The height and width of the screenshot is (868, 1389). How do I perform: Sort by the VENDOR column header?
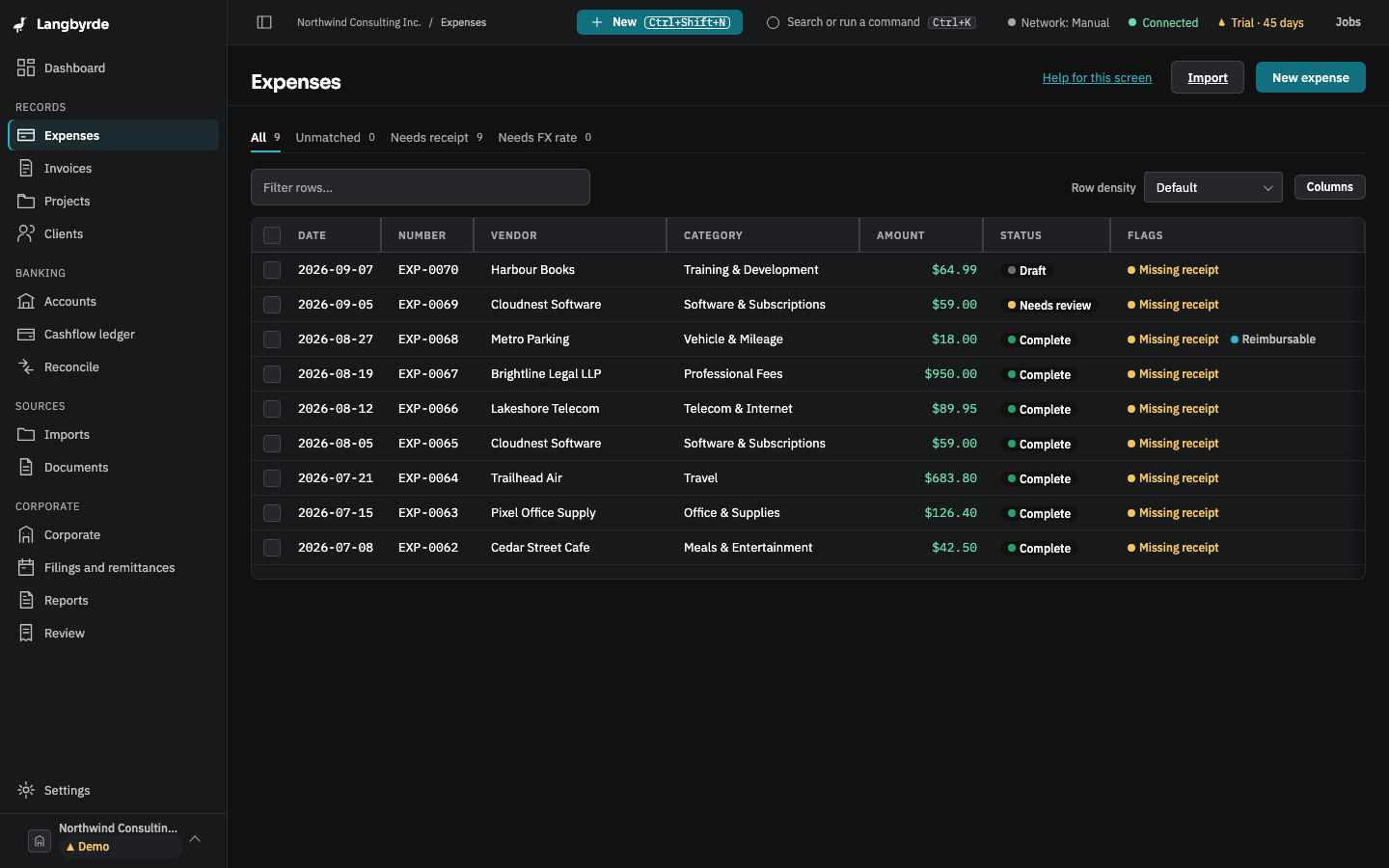(x=513, y=235)
